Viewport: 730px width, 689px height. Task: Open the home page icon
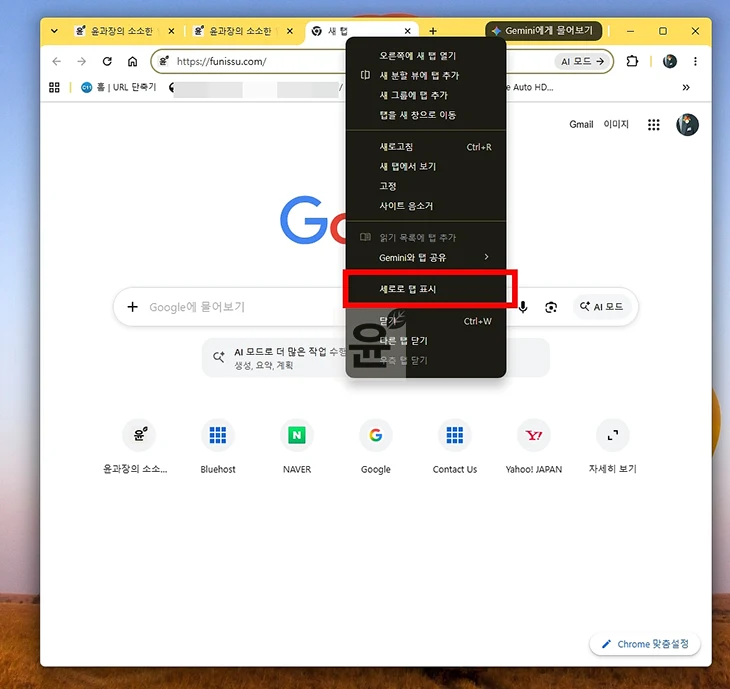133,61
